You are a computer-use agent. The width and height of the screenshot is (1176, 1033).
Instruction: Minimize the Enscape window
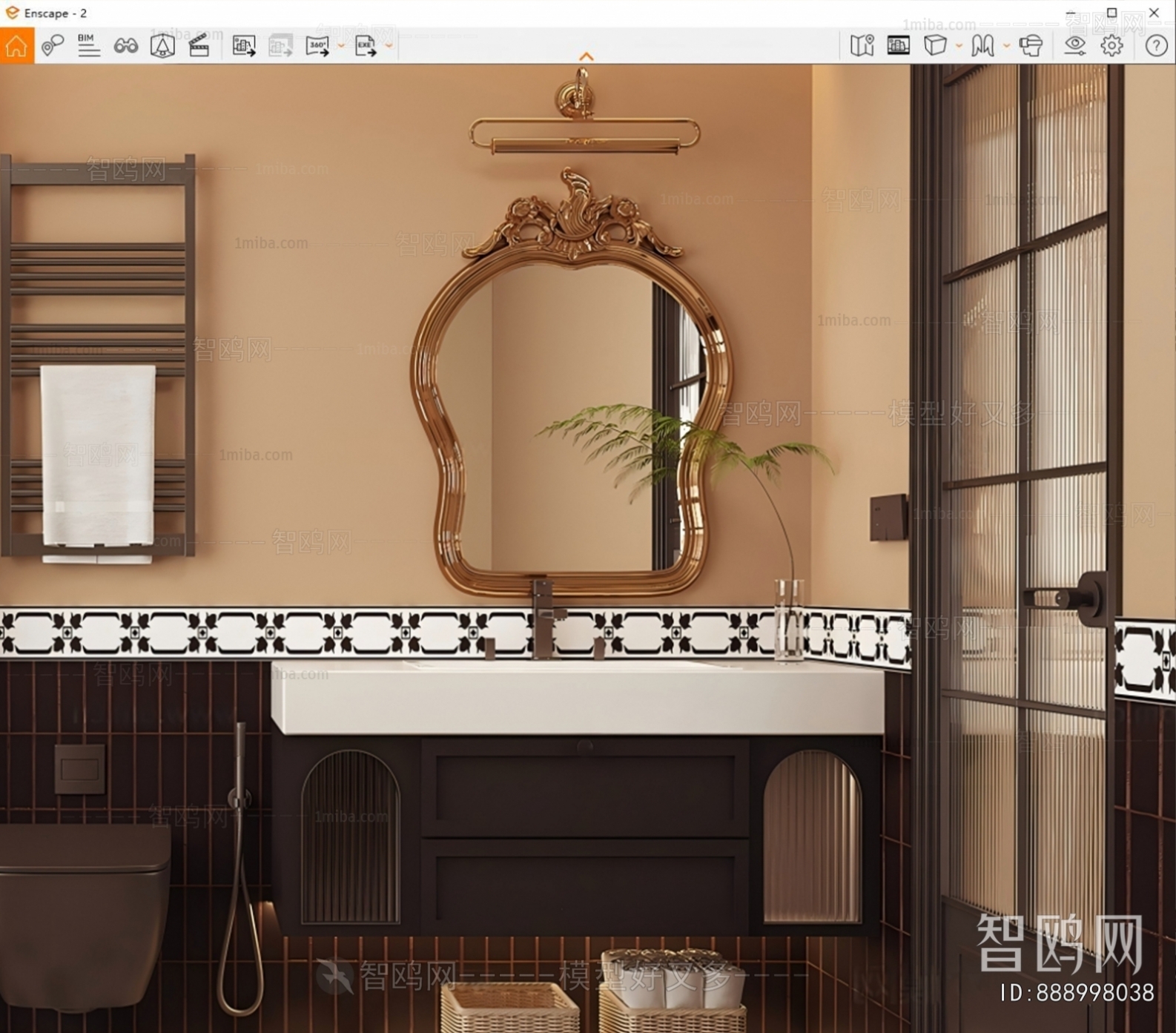tap(1070, 13)
